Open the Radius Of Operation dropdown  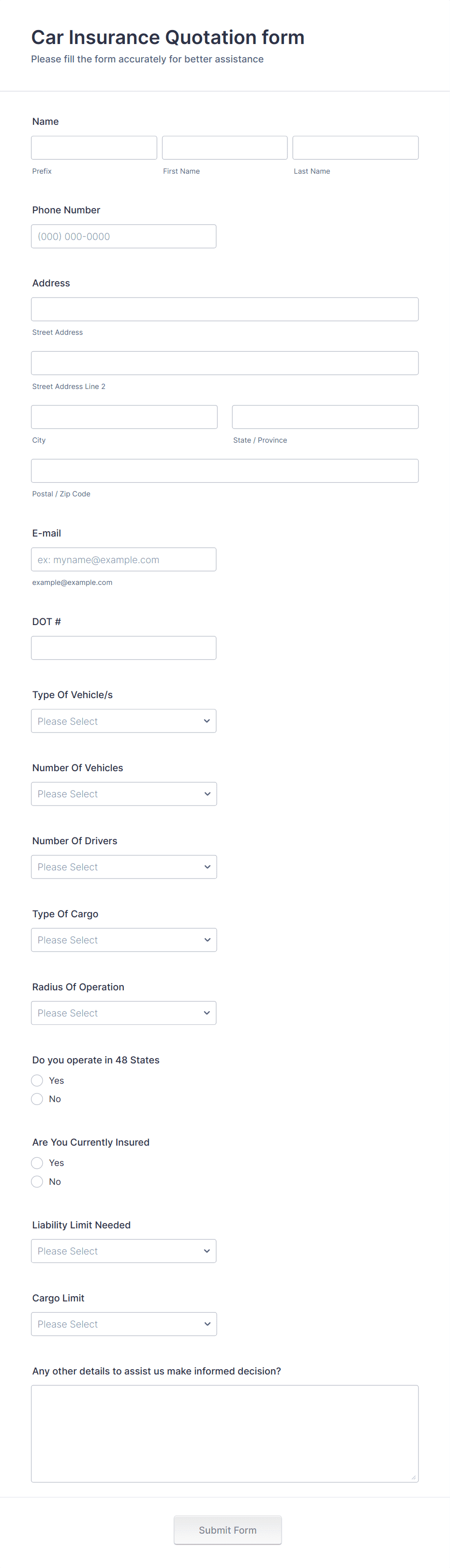[123, 1013]
